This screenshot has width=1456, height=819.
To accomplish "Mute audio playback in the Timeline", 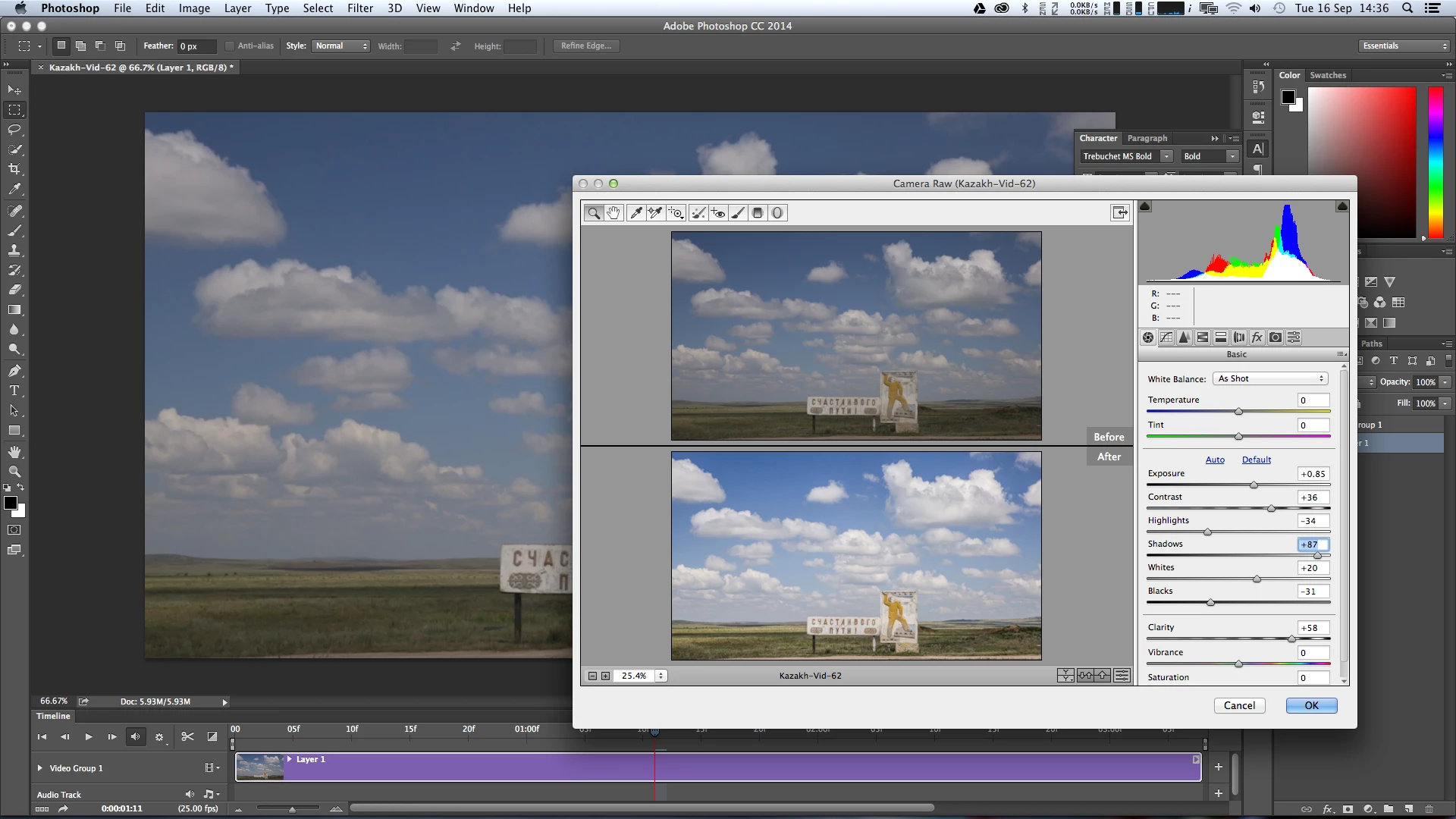I will [135, 736].
